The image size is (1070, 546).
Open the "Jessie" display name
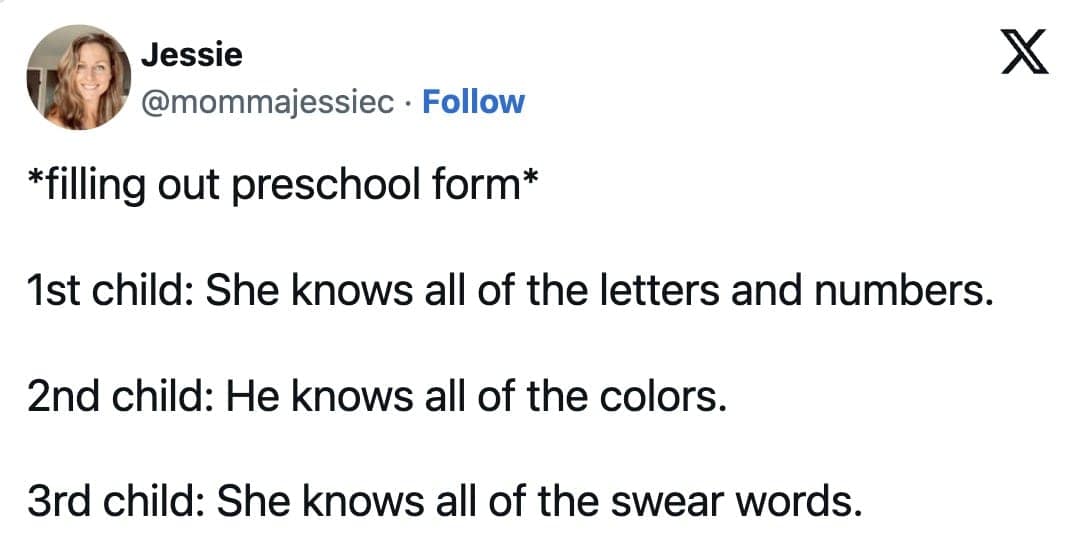[x=192, y=55]
